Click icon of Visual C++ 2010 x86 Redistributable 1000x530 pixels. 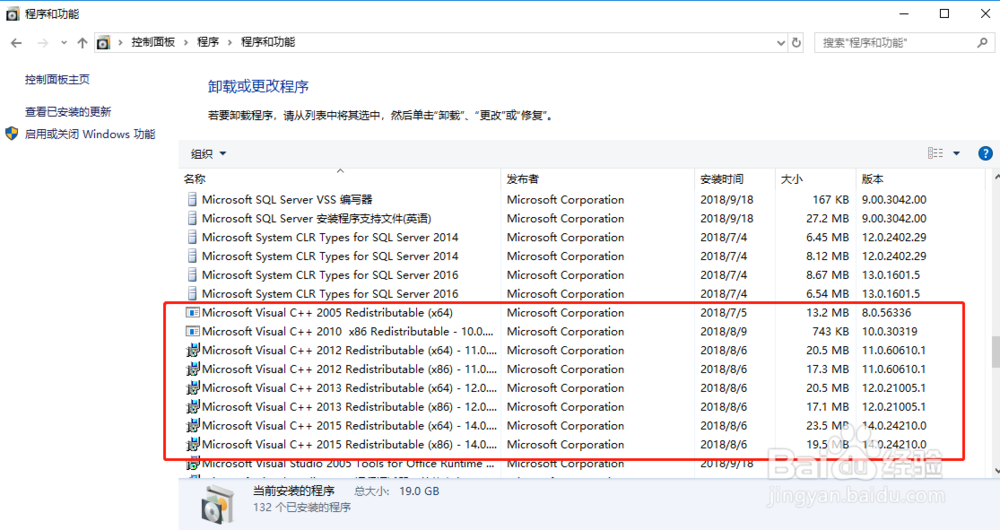tap(192, 332)
